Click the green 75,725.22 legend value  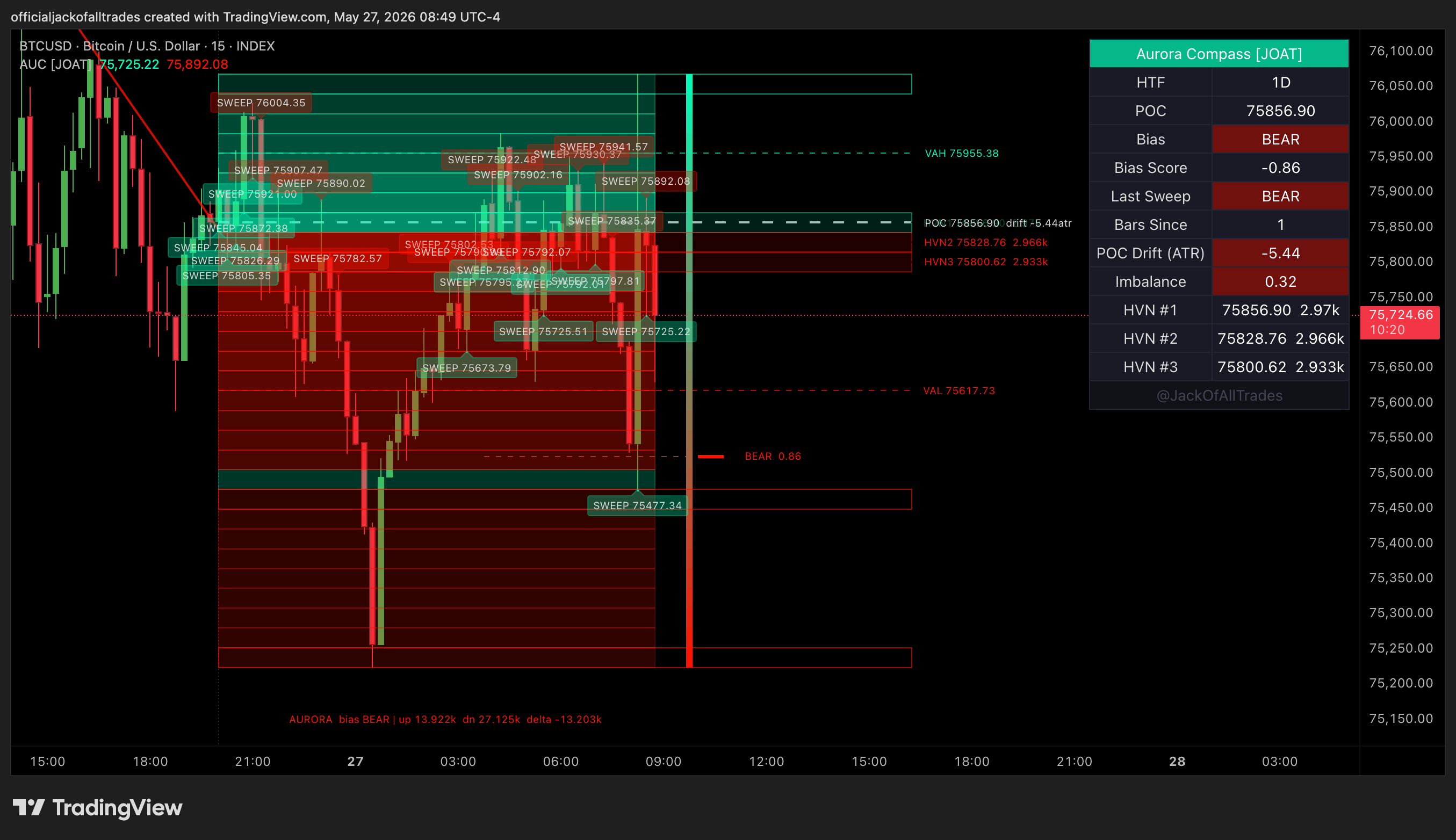pos(129,64)
